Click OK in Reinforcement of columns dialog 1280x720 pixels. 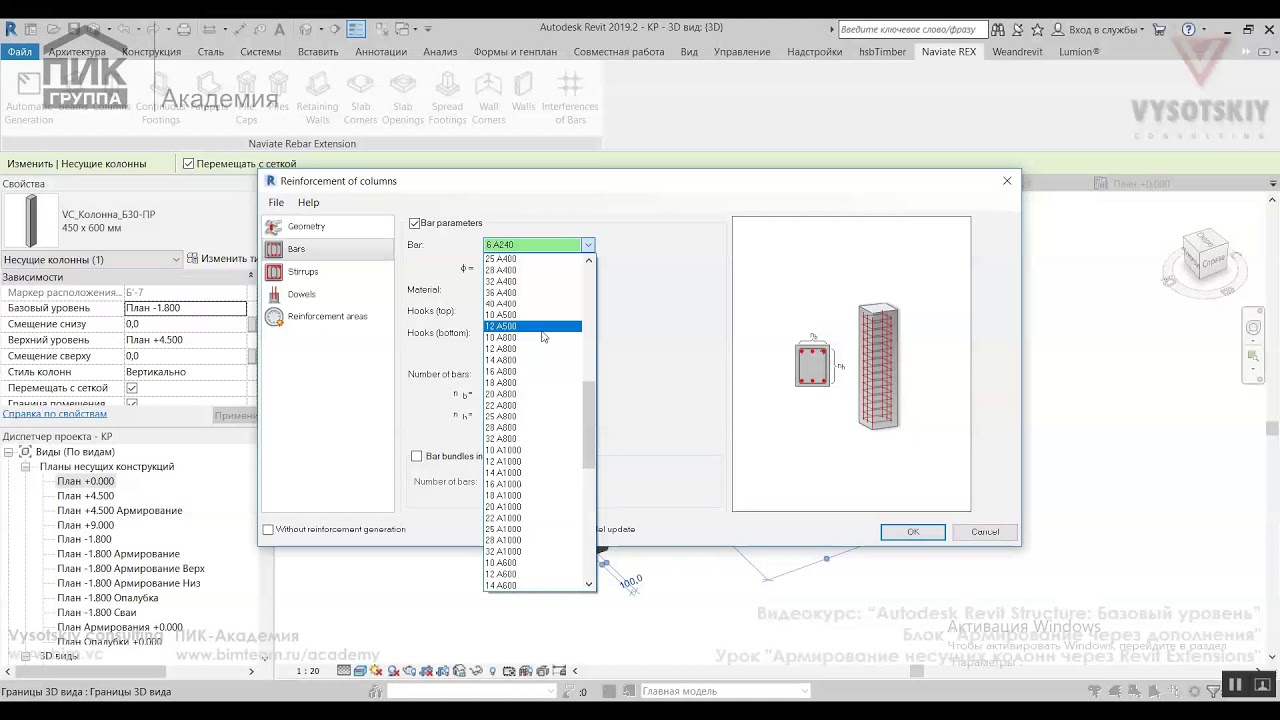point(913,532)
